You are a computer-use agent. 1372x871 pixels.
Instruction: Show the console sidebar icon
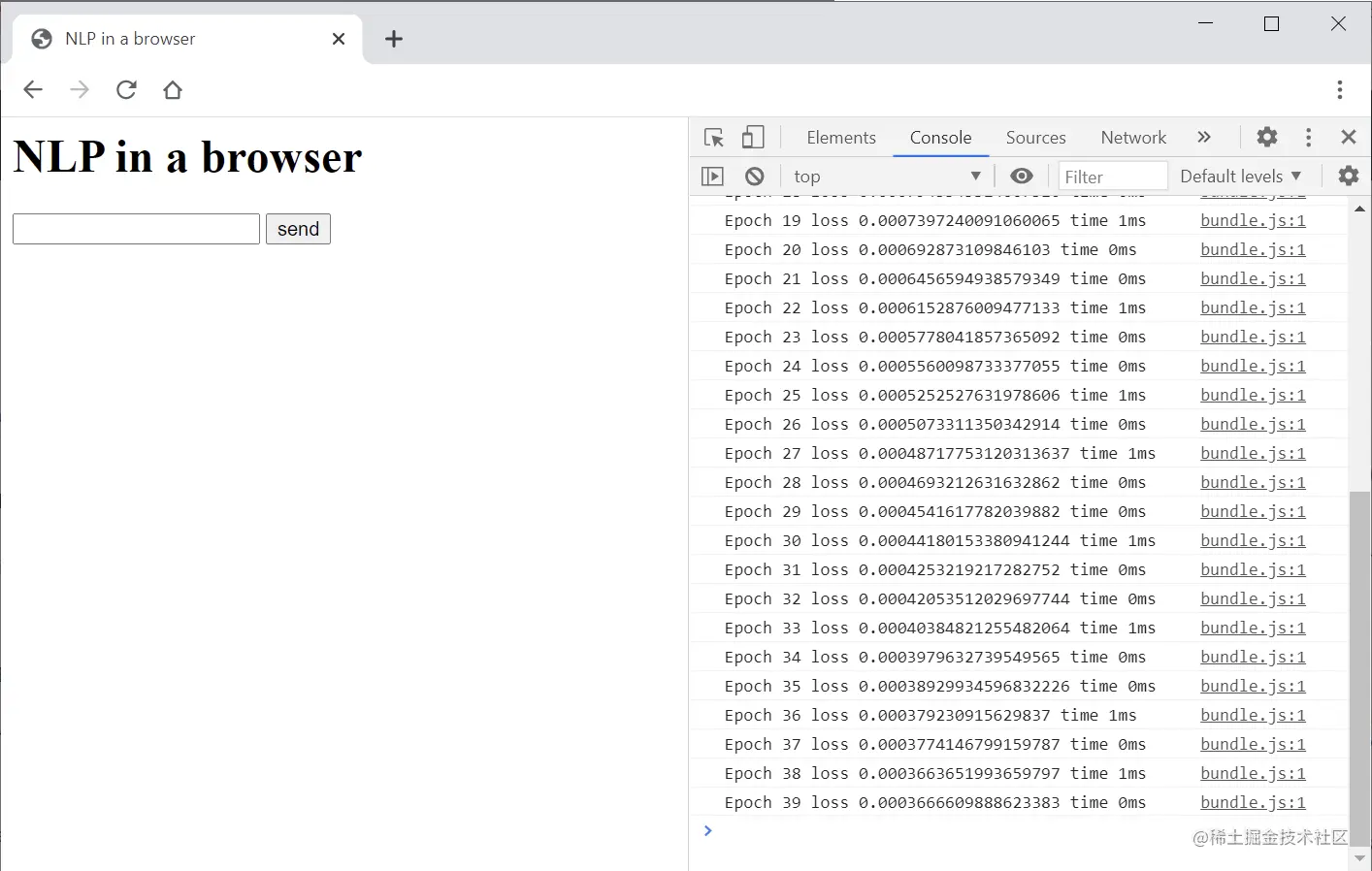click(712, 176)
